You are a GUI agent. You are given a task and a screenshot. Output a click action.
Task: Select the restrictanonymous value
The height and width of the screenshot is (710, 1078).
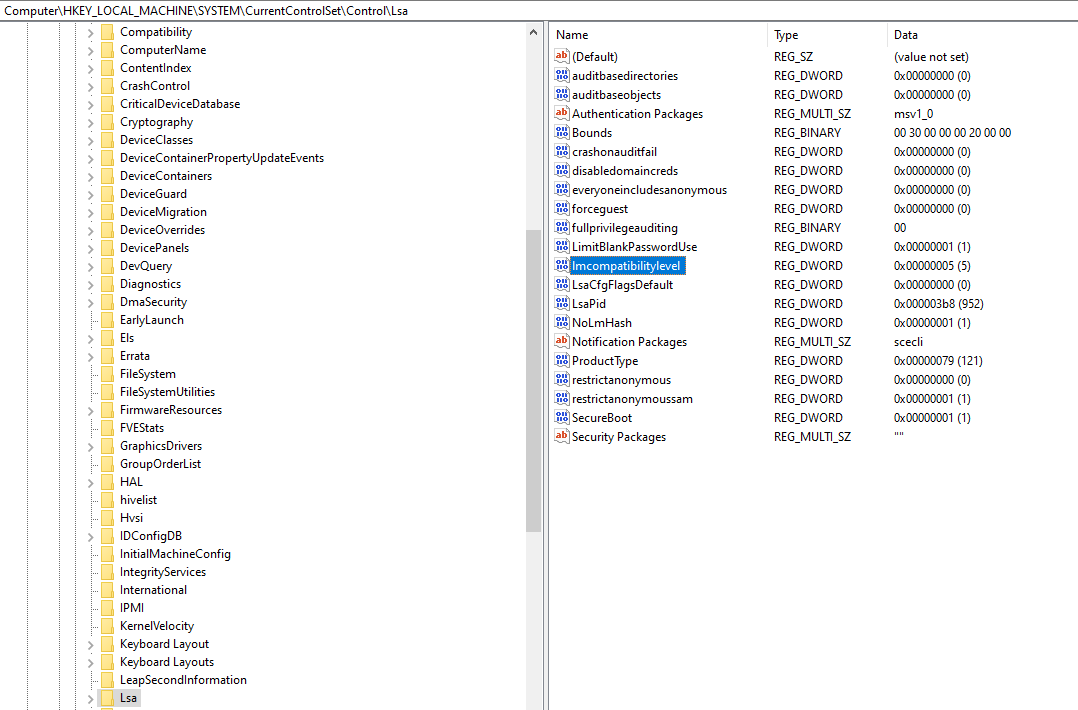point(621,380)
